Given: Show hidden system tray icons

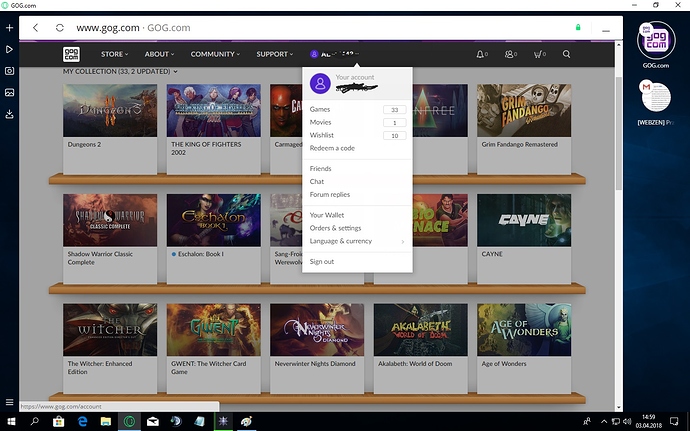Looking at the screenshot, I should (x=604, y=421).
